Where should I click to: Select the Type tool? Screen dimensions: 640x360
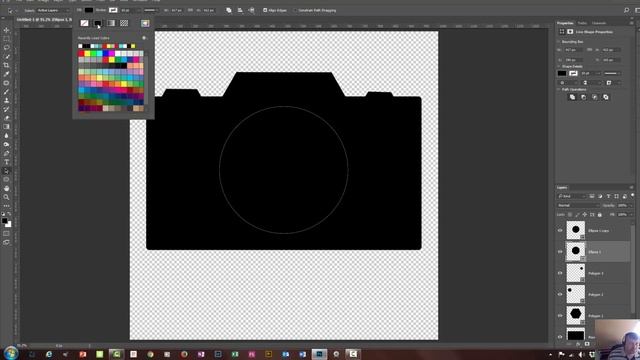(7, 162)
